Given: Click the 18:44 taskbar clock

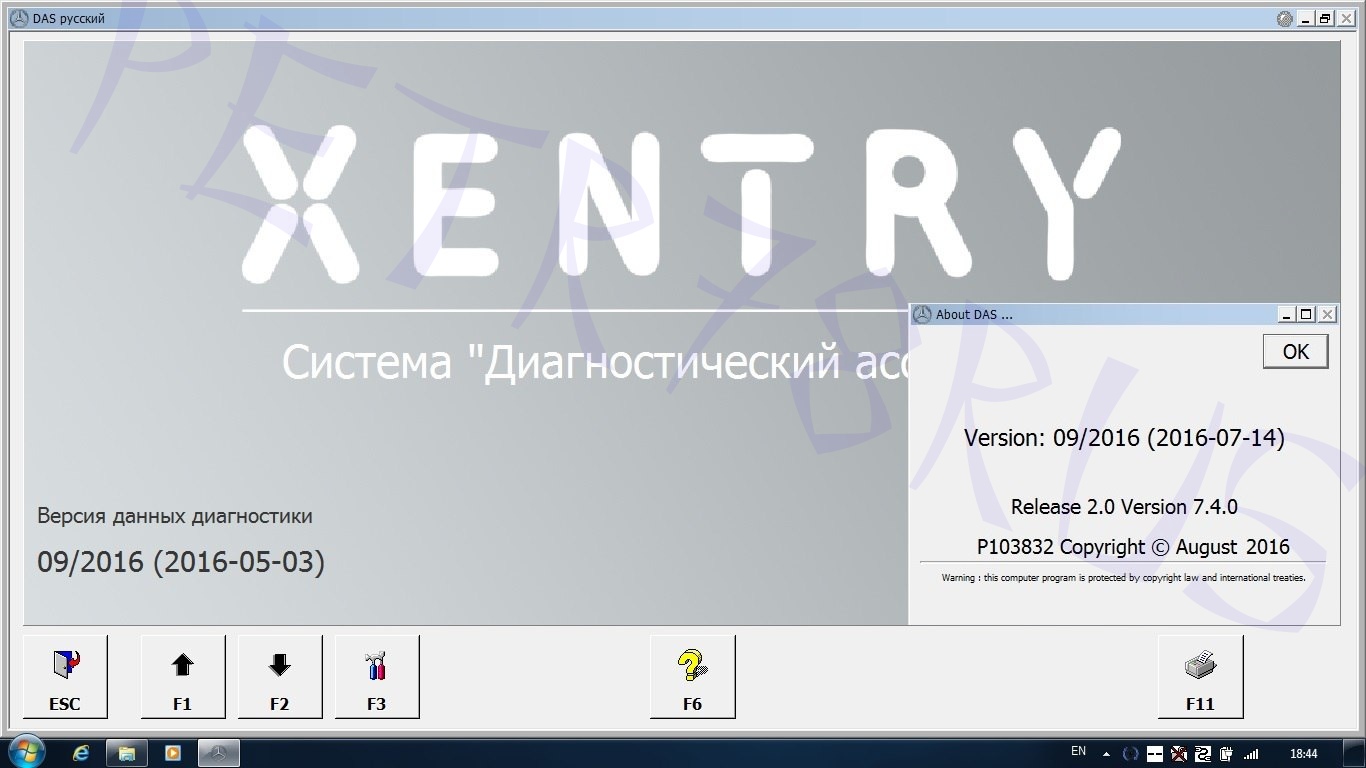Looking at the screenshot, I should pyautogui.click(x=1304, y=753).
